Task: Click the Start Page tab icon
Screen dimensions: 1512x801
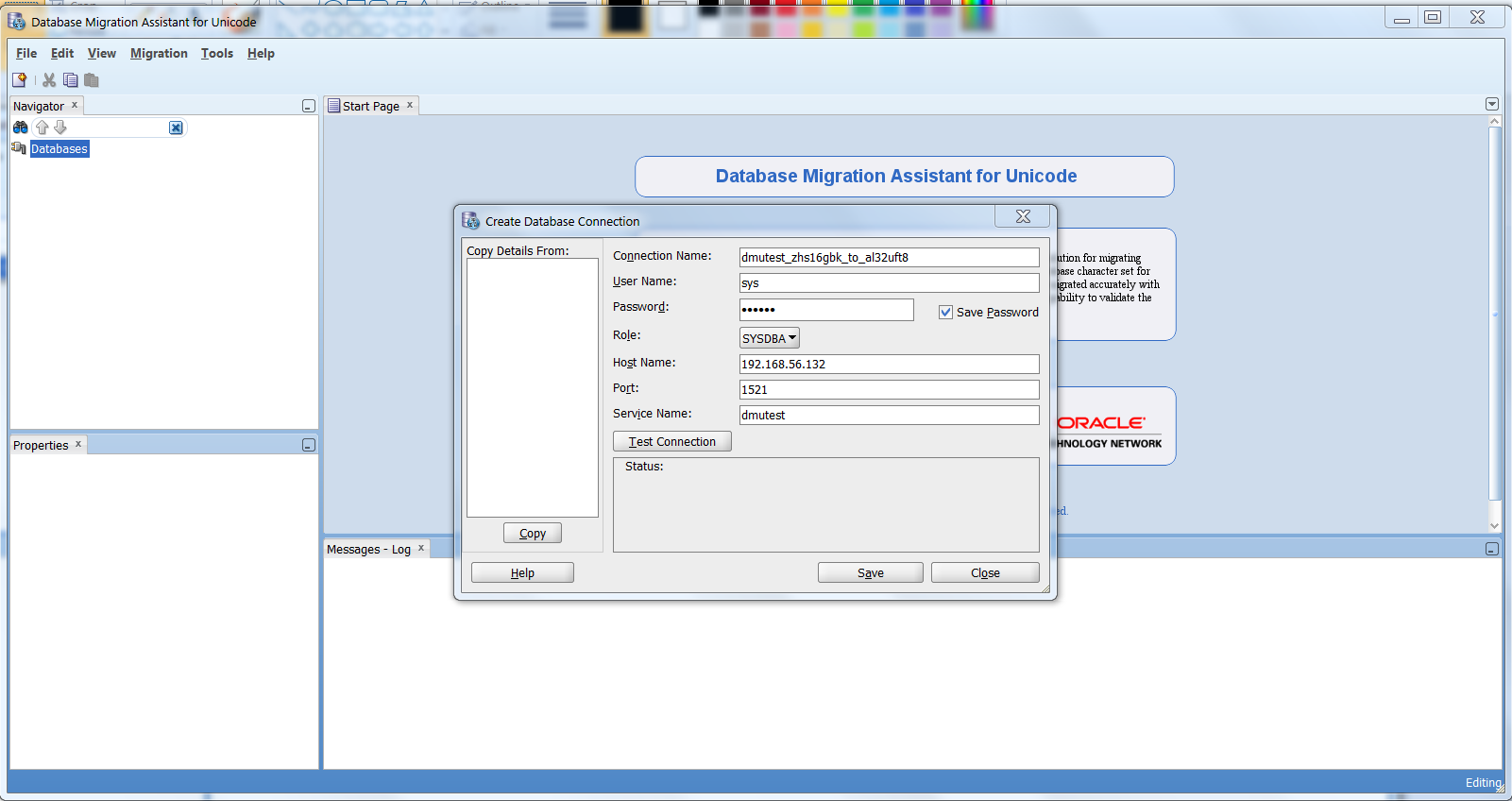Action: [x=334, y=106]
